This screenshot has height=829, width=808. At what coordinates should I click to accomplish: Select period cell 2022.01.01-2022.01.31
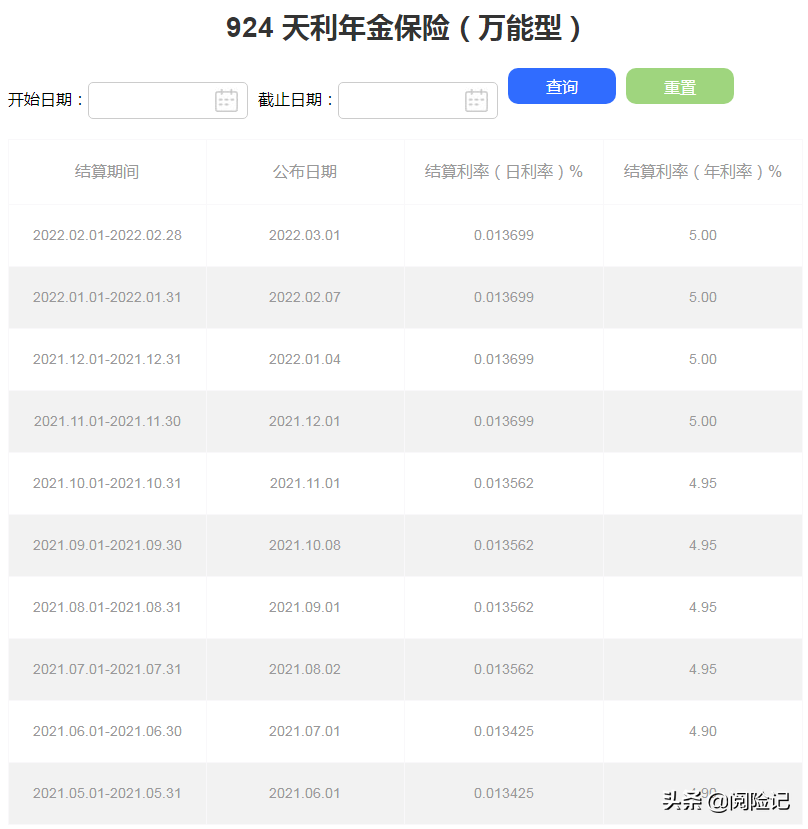click(x=107, y=297)
